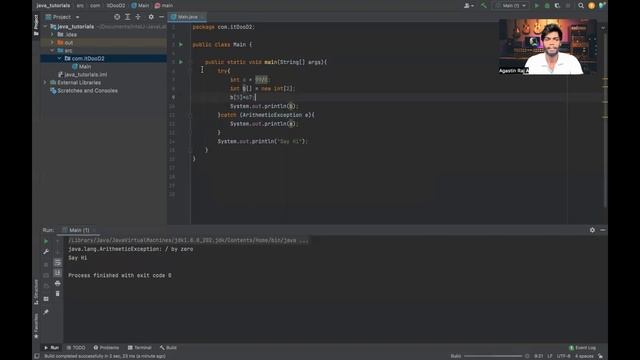Open the Run tool window tab
This screenshot has width=640, height=360.
tap(51, 348)
